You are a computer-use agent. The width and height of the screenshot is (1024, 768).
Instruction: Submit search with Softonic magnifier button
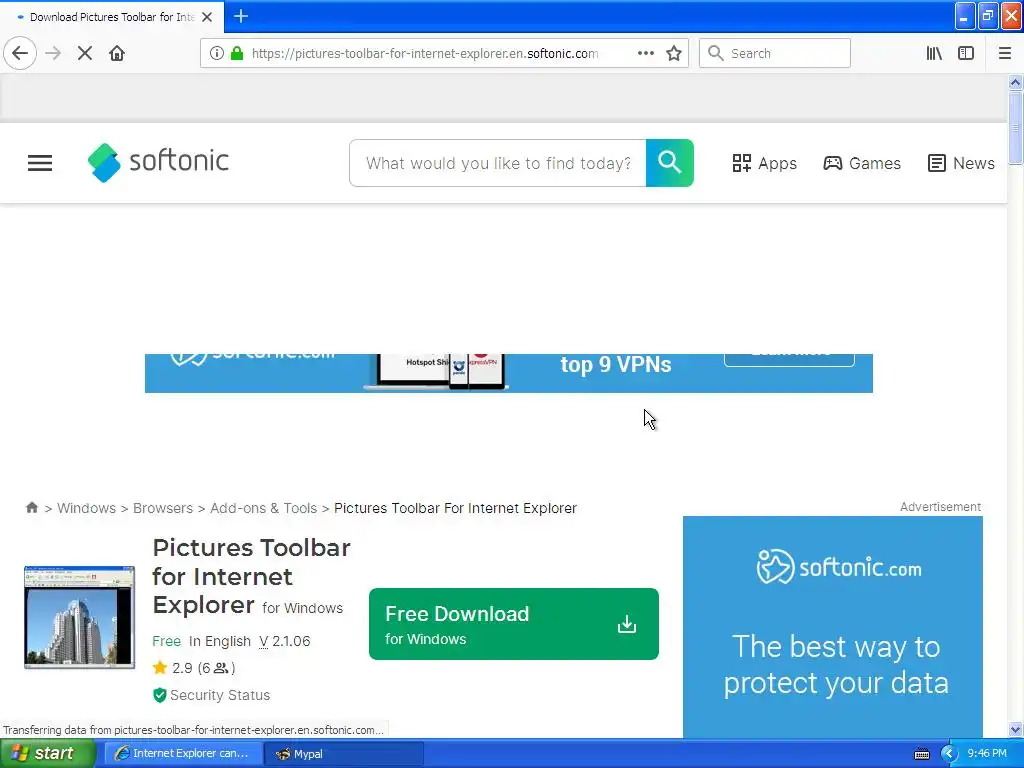click(x=669, y=163)
